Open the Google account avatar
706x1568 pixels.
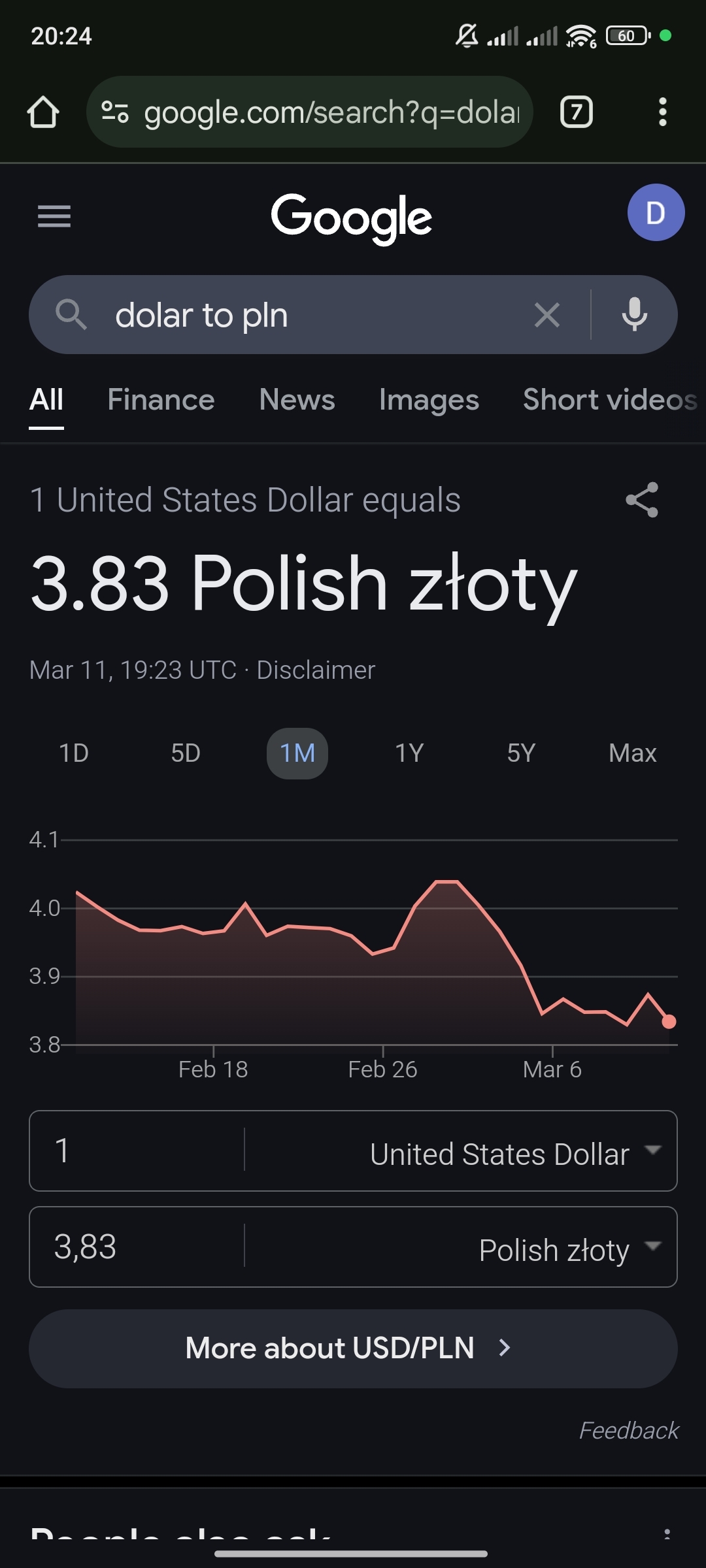coord(656,213)
